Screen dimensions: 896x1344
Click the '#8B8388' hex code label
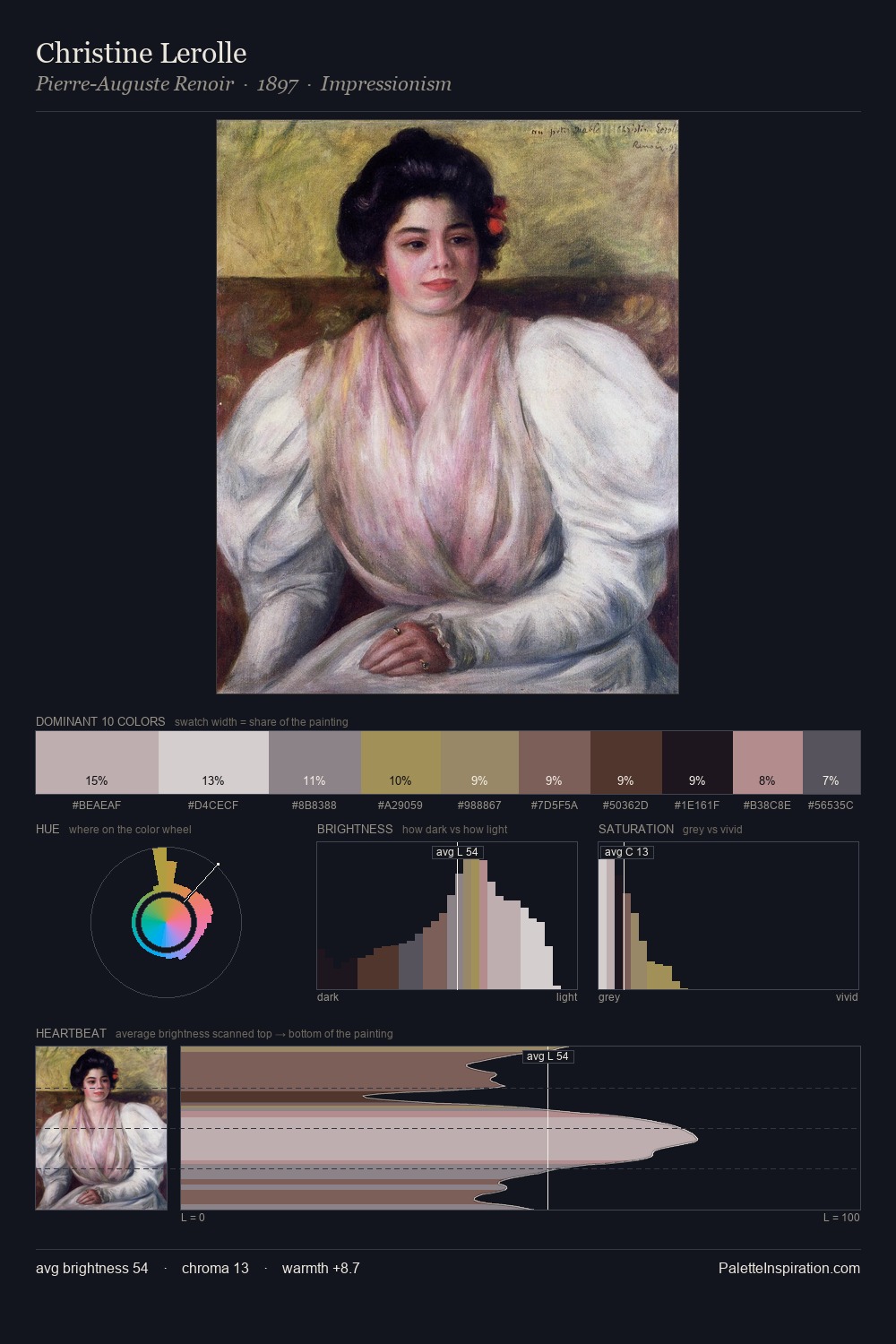tap(314, 806)
